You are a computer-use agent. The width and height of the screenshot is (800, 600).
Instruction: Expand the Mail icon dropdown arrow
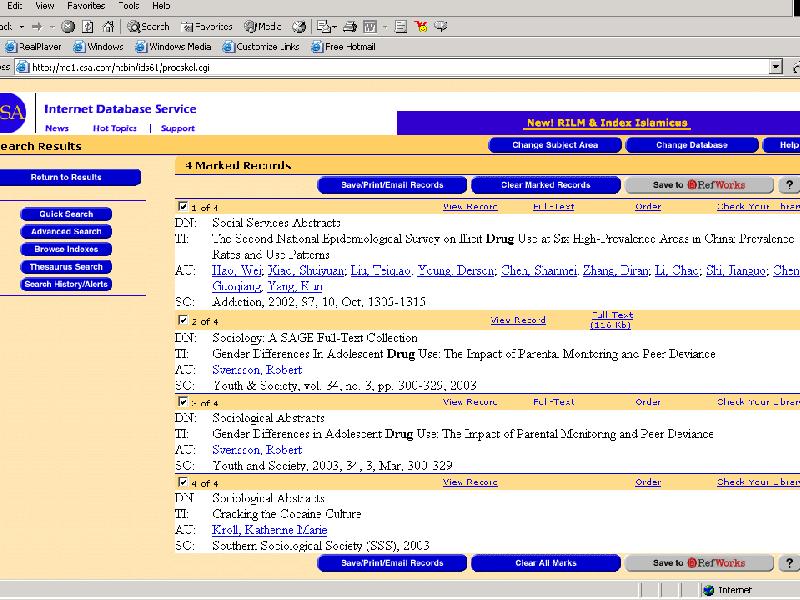[x=334, y=27]
